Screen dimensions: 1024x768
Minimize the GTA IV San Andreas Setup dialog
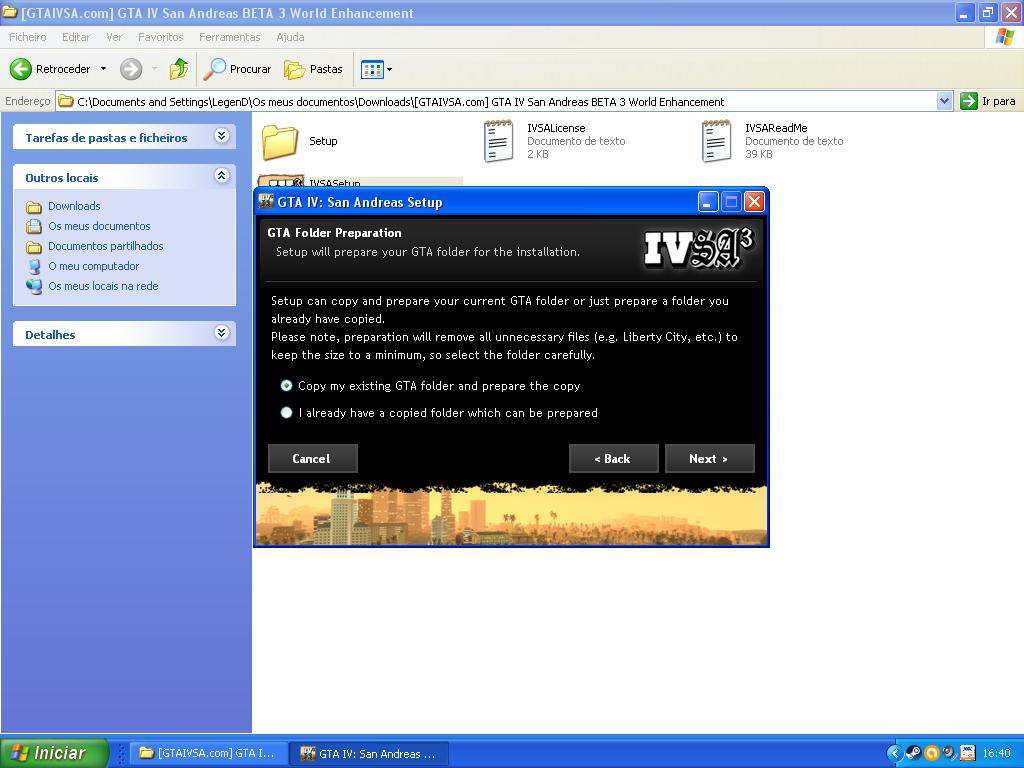coord(708,202)
